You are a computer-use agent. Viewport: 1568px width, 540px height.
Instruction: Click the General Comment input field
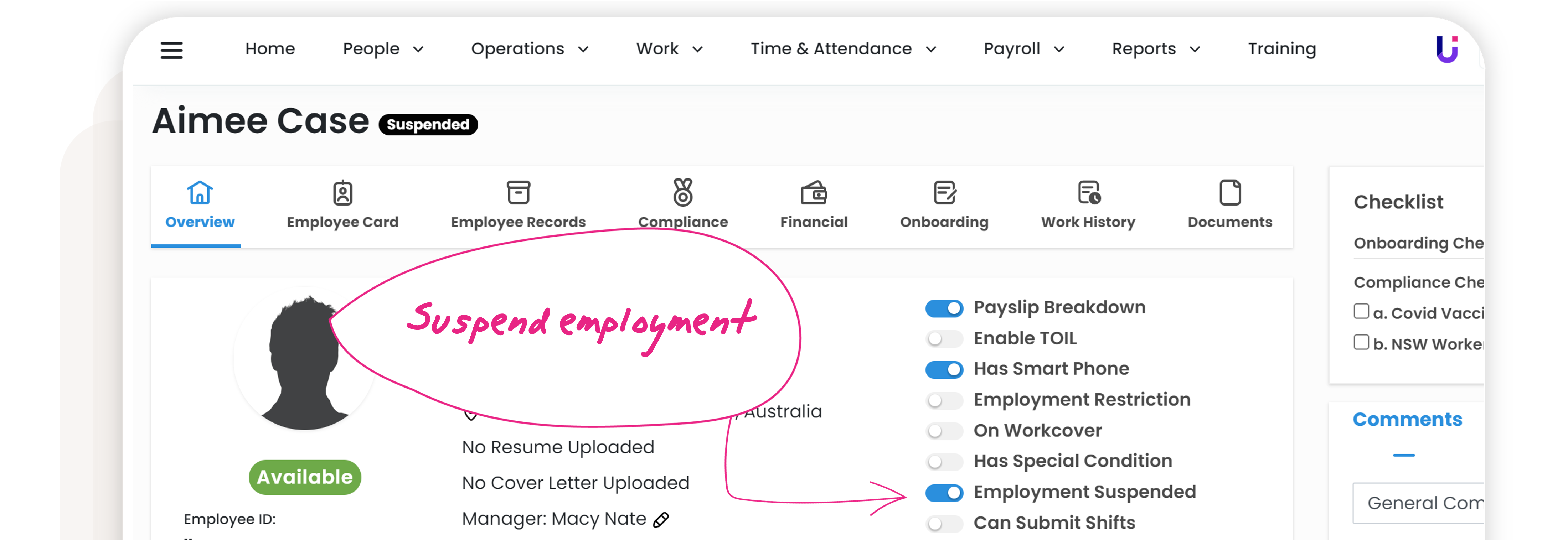(1418, 504)
